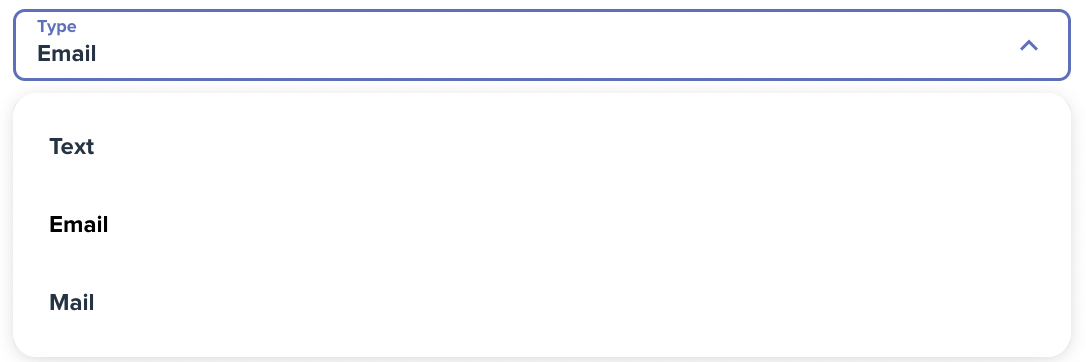Image resolution: width=1086 pixels, height=362 pixels.
Task: Click the Type dropdown field
Action: pyautogui.click(x=542, y=45)
